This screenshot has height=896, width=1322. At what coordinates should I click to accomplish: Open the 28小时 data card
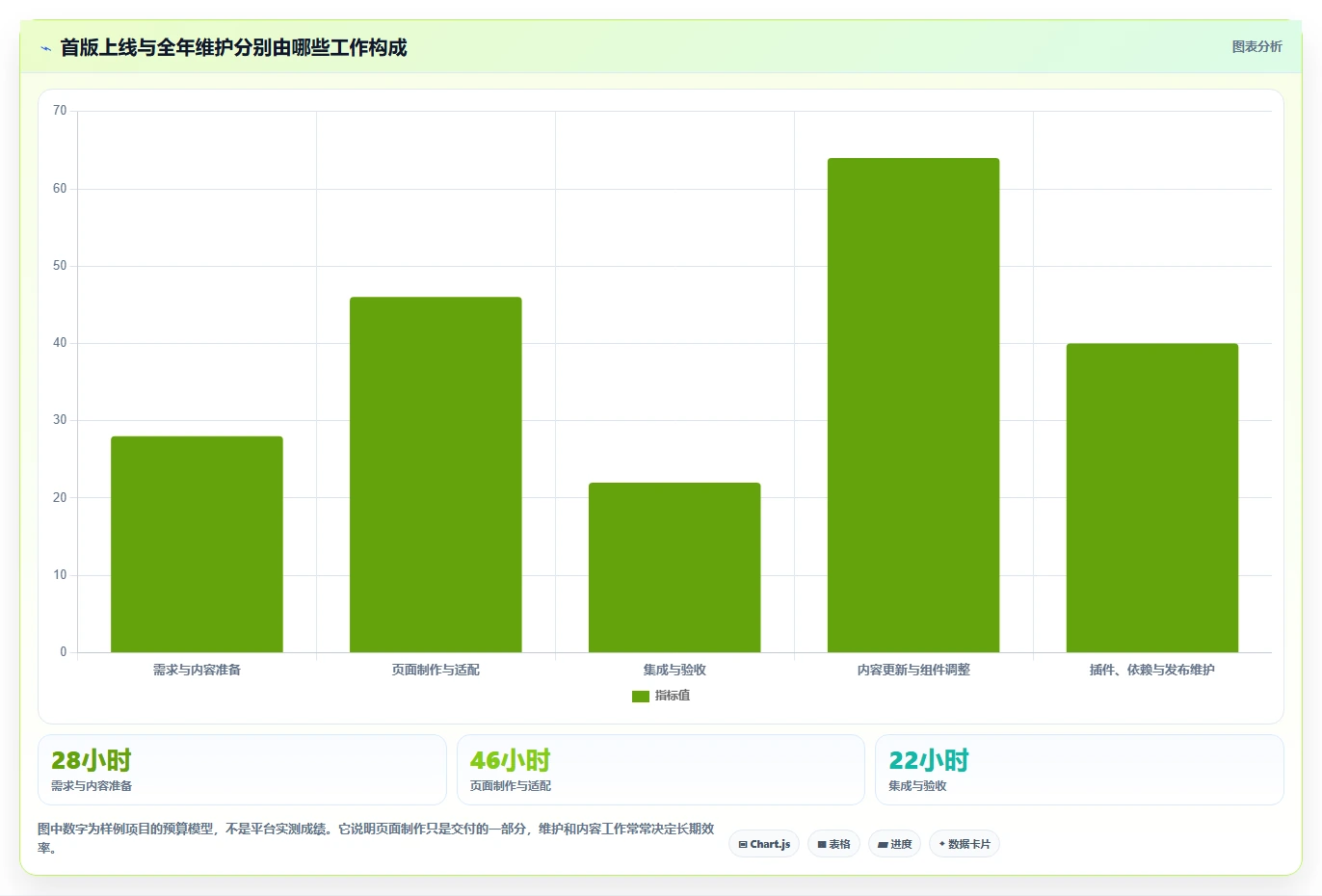242,770
